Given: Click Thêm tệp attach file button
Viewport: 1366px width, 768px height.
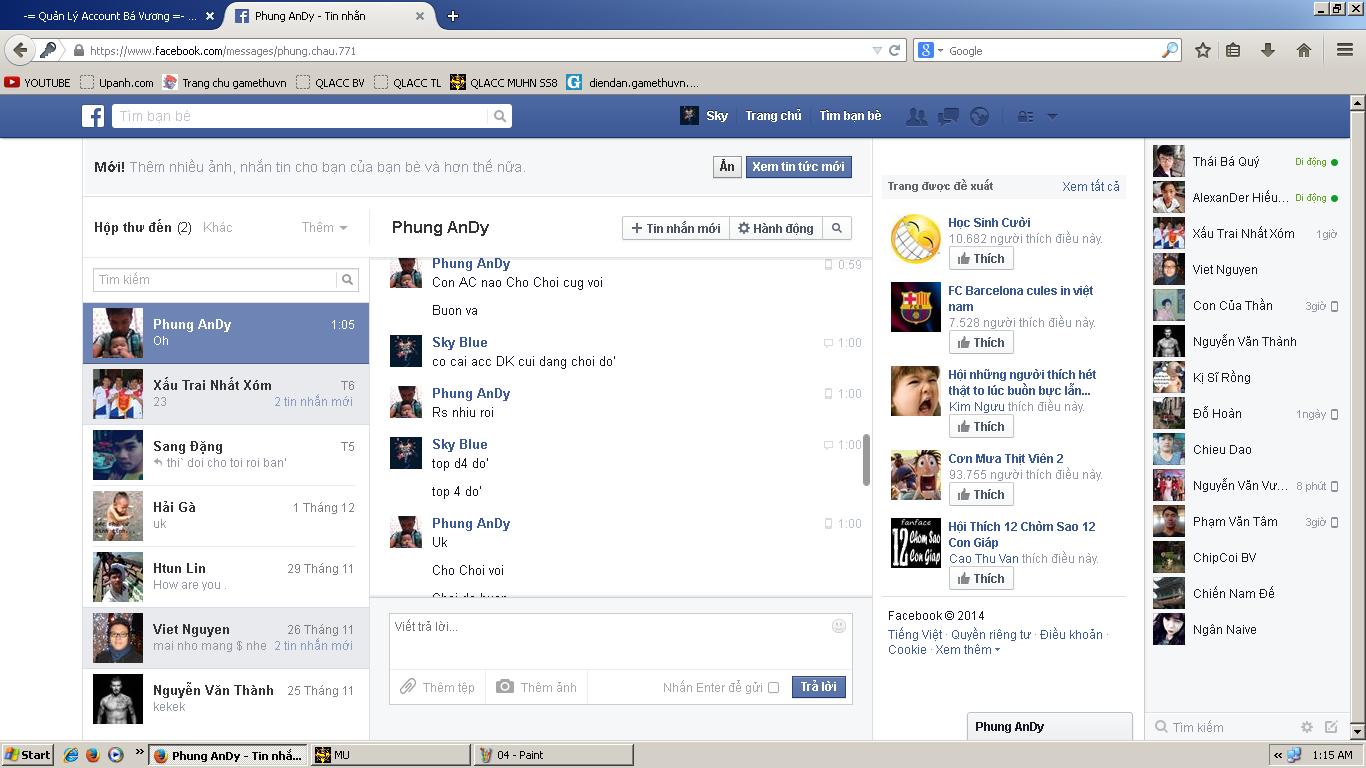Looking at the screenshot, I should (x=438, y=687).
